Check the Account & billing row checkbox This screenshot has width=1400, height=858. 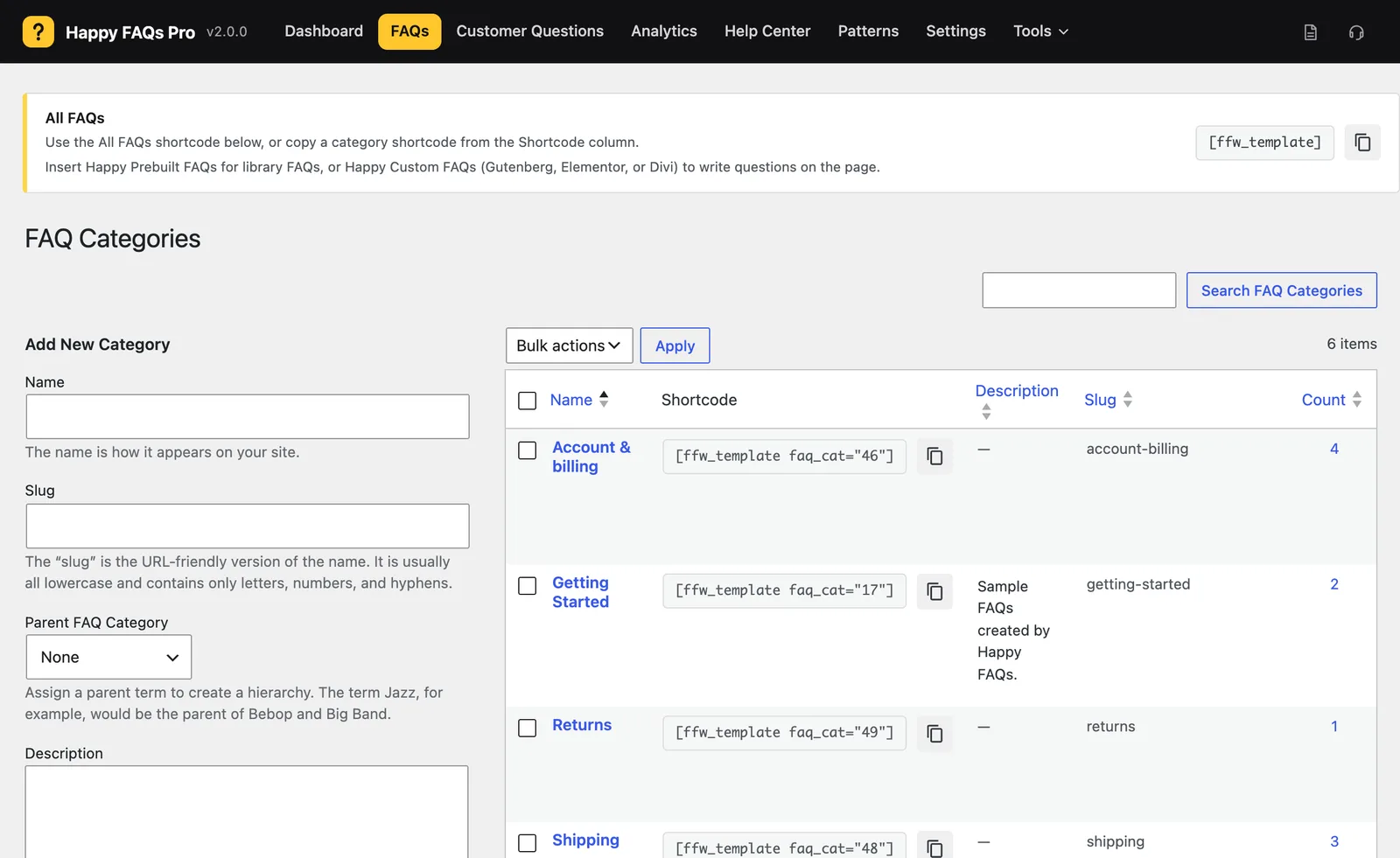(527, 450)
